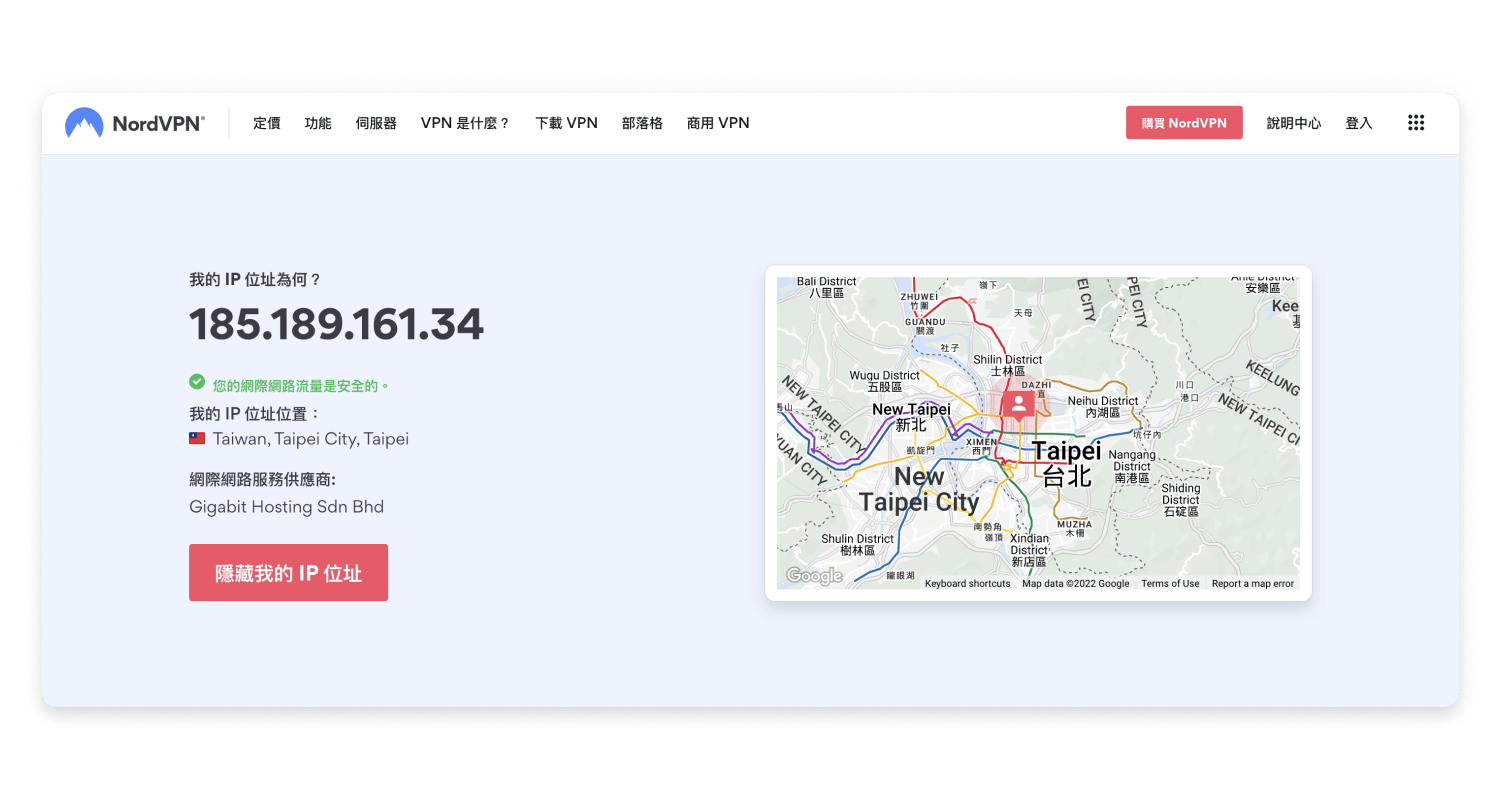Open the 商用 VPN menu item
This screenshot has height=800, width=1500.
point(718,123)
